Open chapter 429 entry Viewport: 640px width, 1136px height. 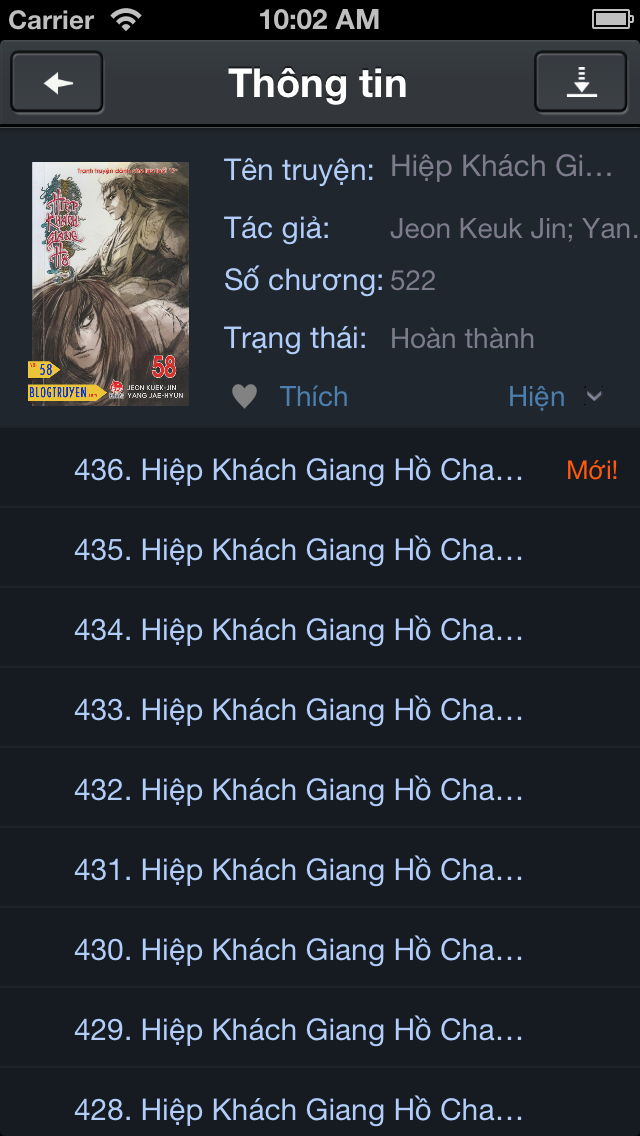pos(320,1028)
